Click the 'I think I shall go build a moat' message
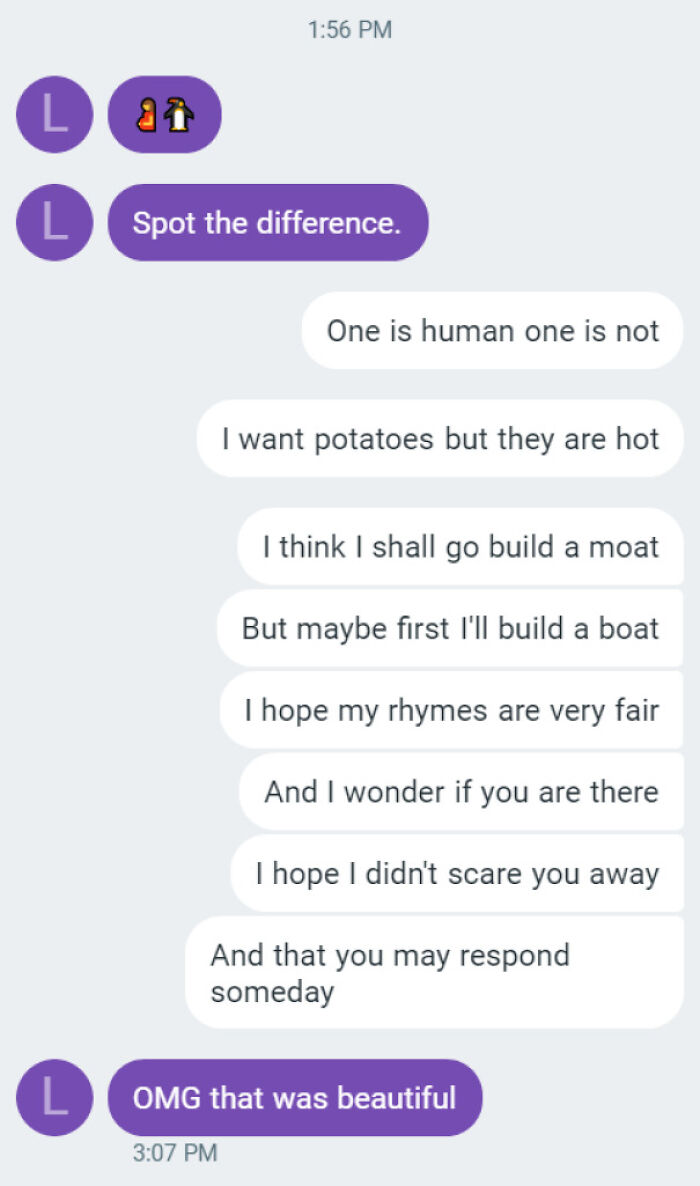The image size is (700, 1186). (x=463, y=546)
